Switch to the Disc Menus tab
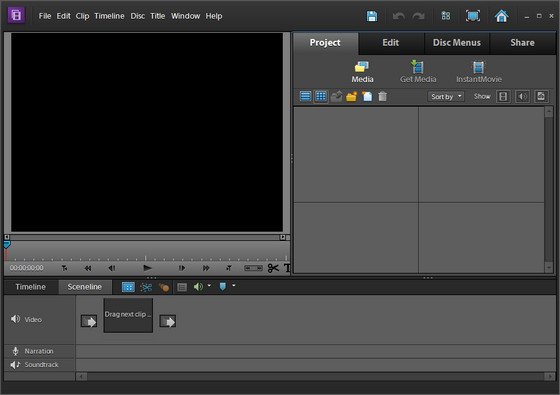The image size is (560, 395). (457, 43)
